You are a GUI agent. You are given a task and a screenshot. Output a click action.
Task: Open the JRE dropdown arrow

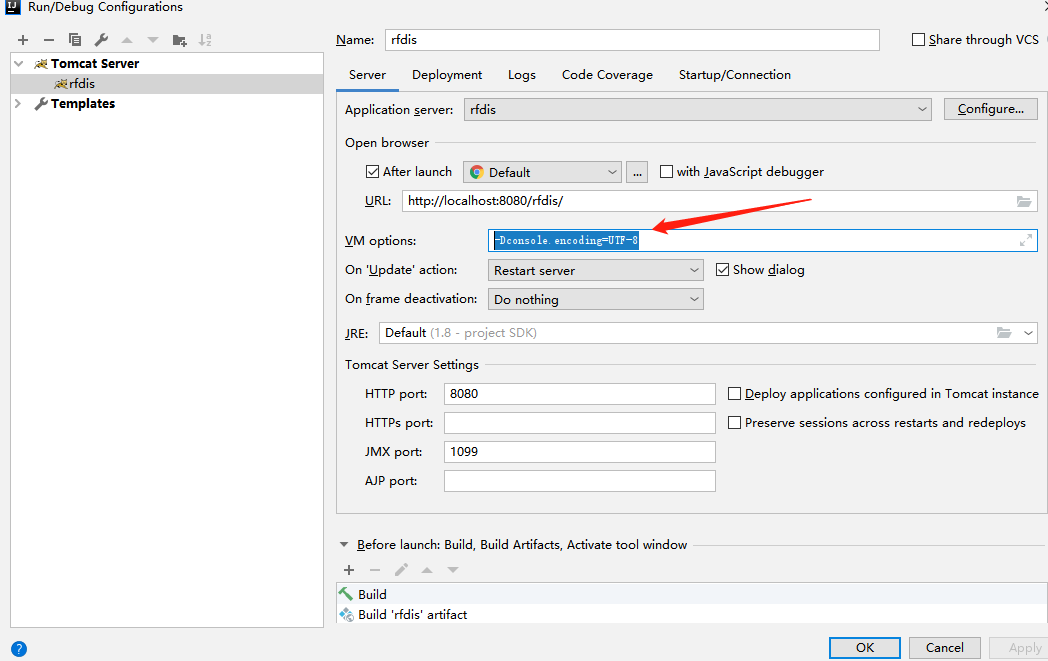point(1028,333)
